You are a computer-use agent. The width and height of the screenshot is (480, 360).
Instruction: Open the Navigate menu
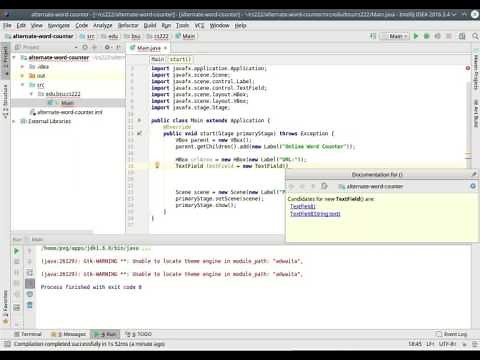click(59, 25)
